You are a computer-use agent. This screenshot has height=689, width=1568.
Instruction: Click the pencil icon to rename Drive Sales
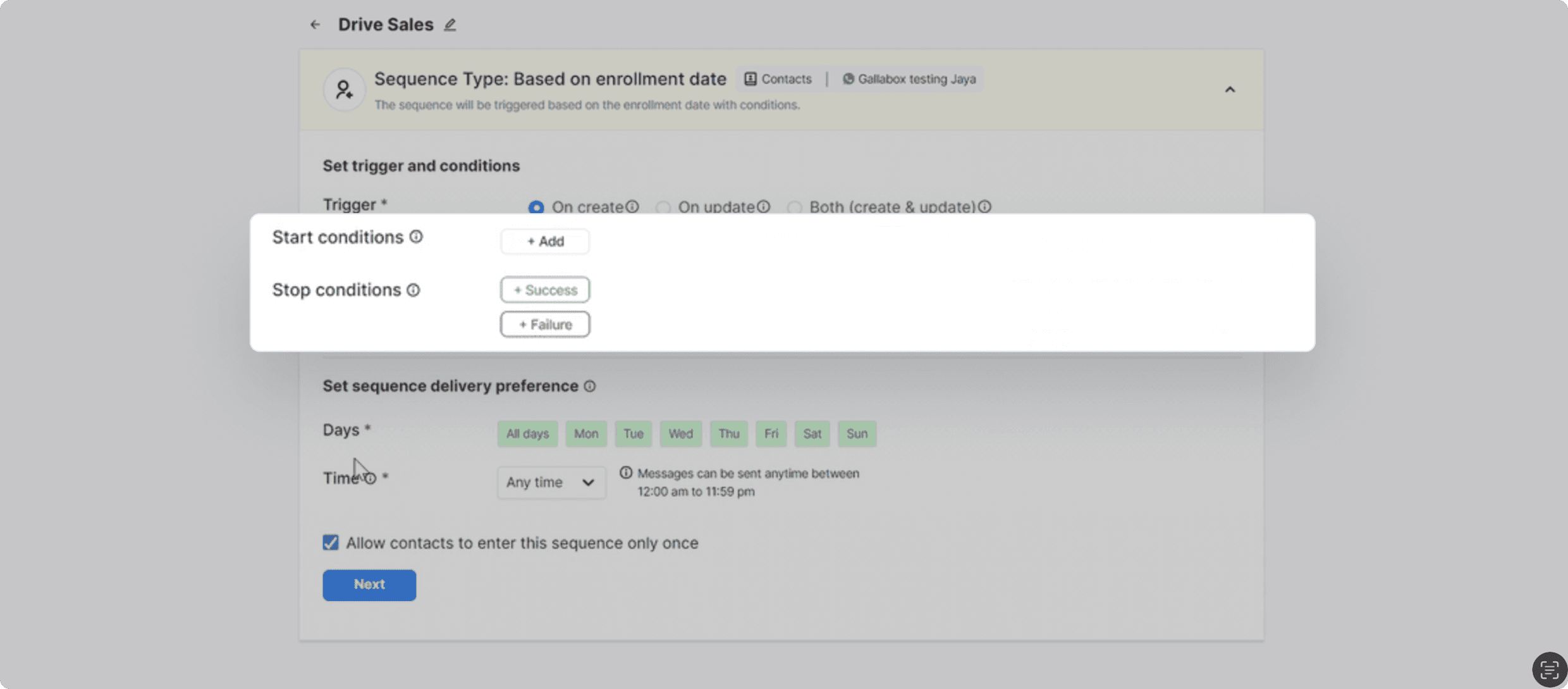[450, 25]
